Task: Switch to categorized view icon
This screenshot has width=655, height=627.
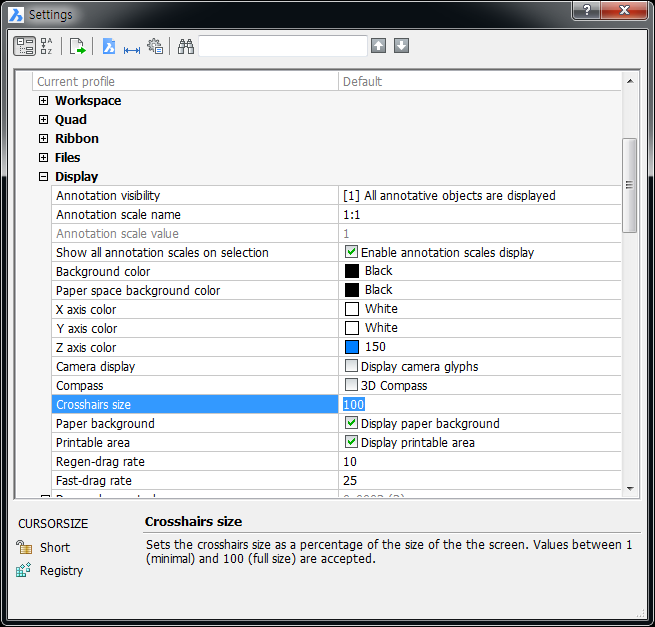Action: (25, 46)
